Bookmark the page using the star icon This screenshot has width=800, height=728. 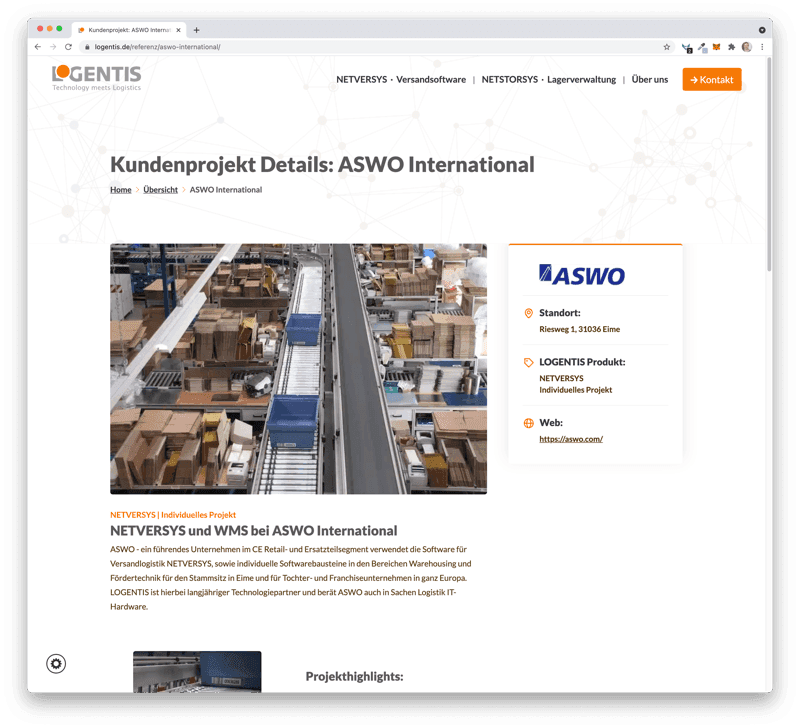click(666, 47)
